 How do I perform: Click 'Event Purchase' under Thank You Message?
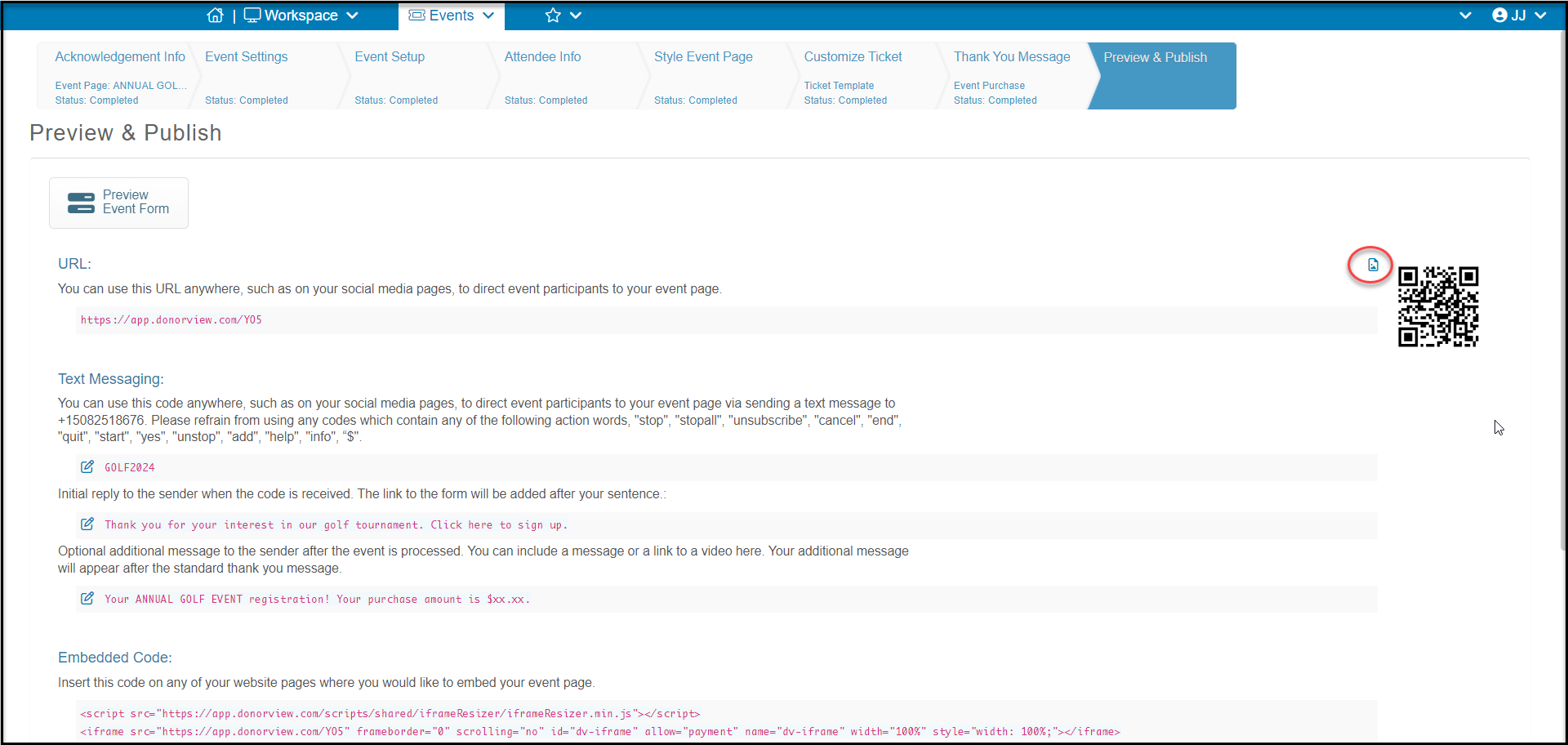[989, 86]
